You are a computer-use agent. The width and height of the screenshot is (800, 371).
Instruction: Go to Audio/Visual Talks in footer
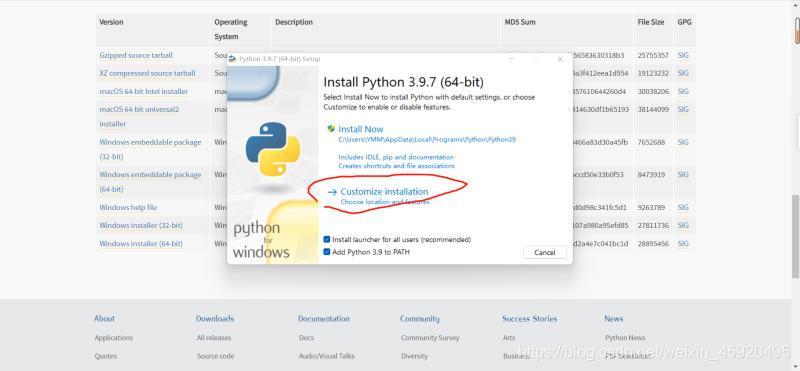pos(327,356)
